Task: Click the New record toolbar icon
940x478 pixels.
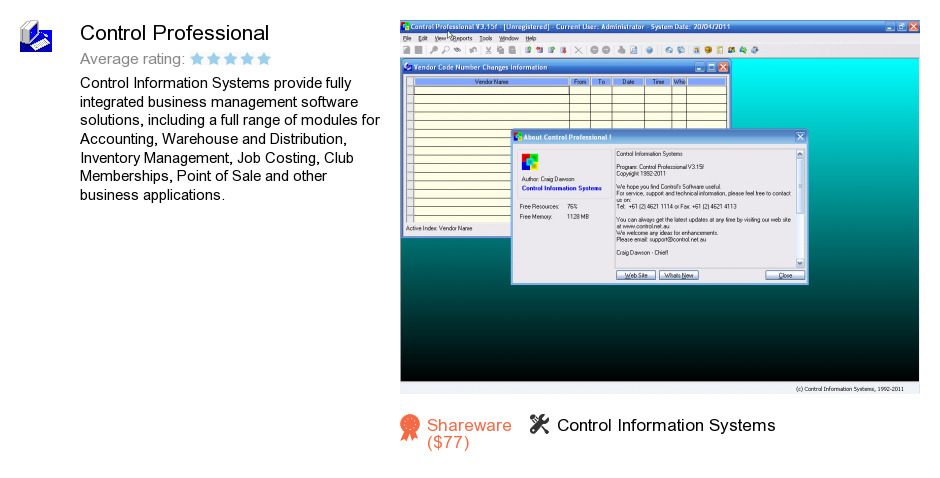Action: tap(406, 50)
